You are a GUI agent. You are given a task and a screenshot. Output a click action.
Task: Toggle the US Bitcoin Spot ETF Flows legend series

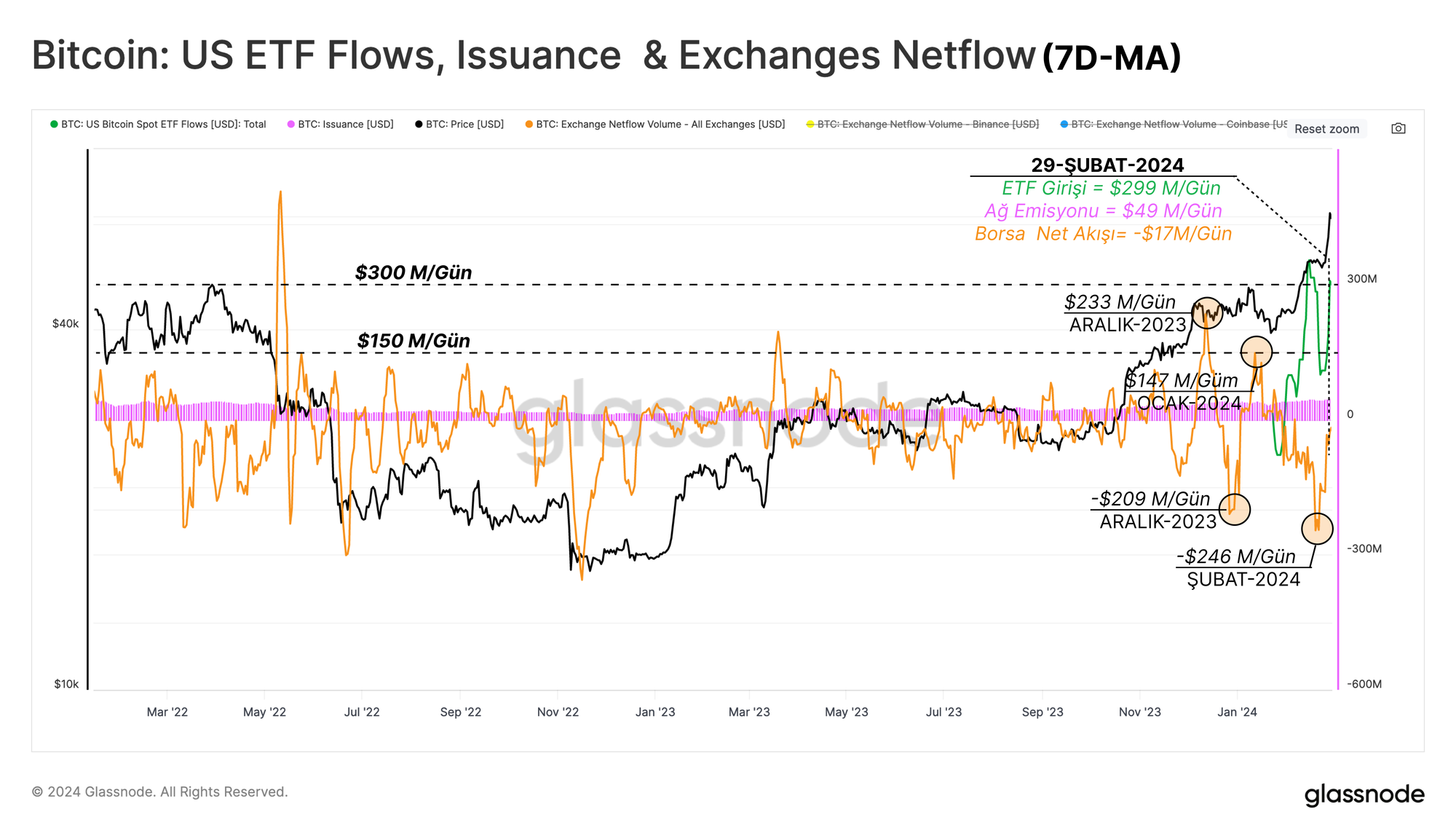(x=163, y=125)
